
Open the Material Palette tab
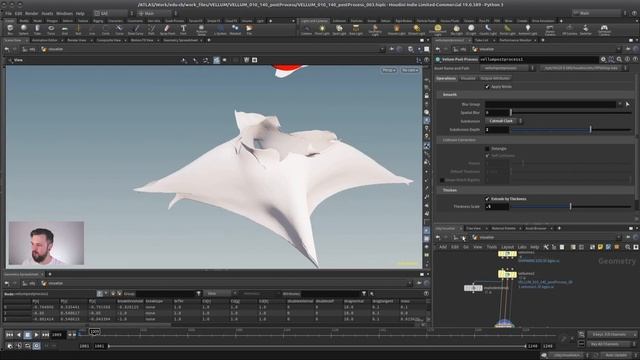coord(503,229)
